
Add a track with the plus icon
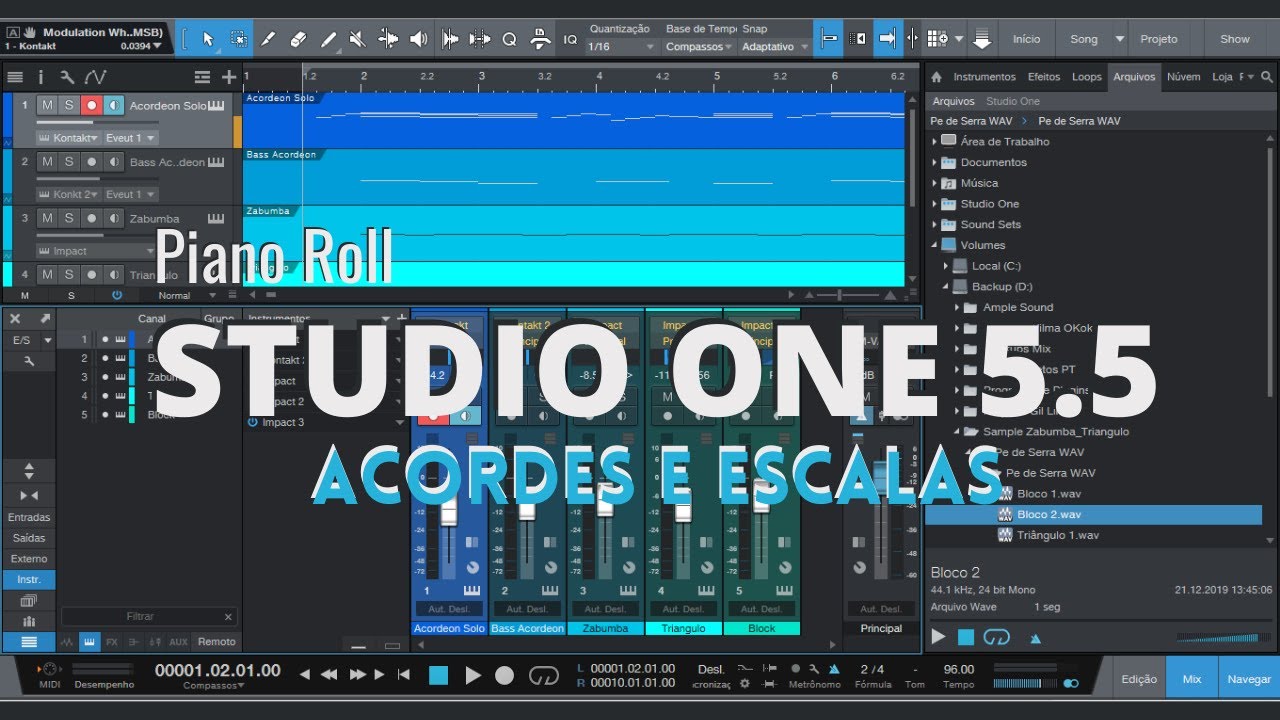[x=229, y=77]
